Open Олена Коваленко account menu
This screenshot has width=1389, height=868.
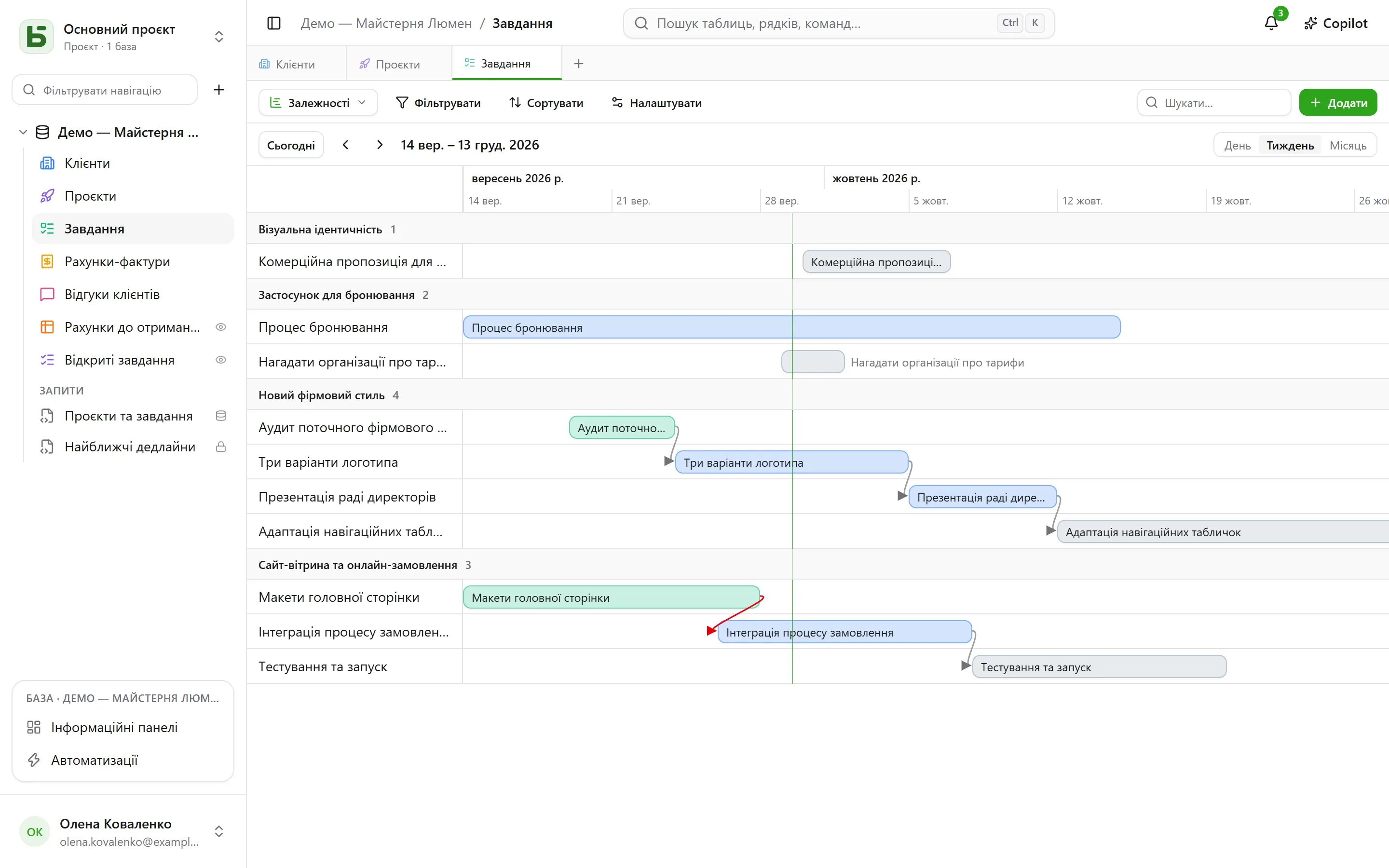click(x=123, y=831)
